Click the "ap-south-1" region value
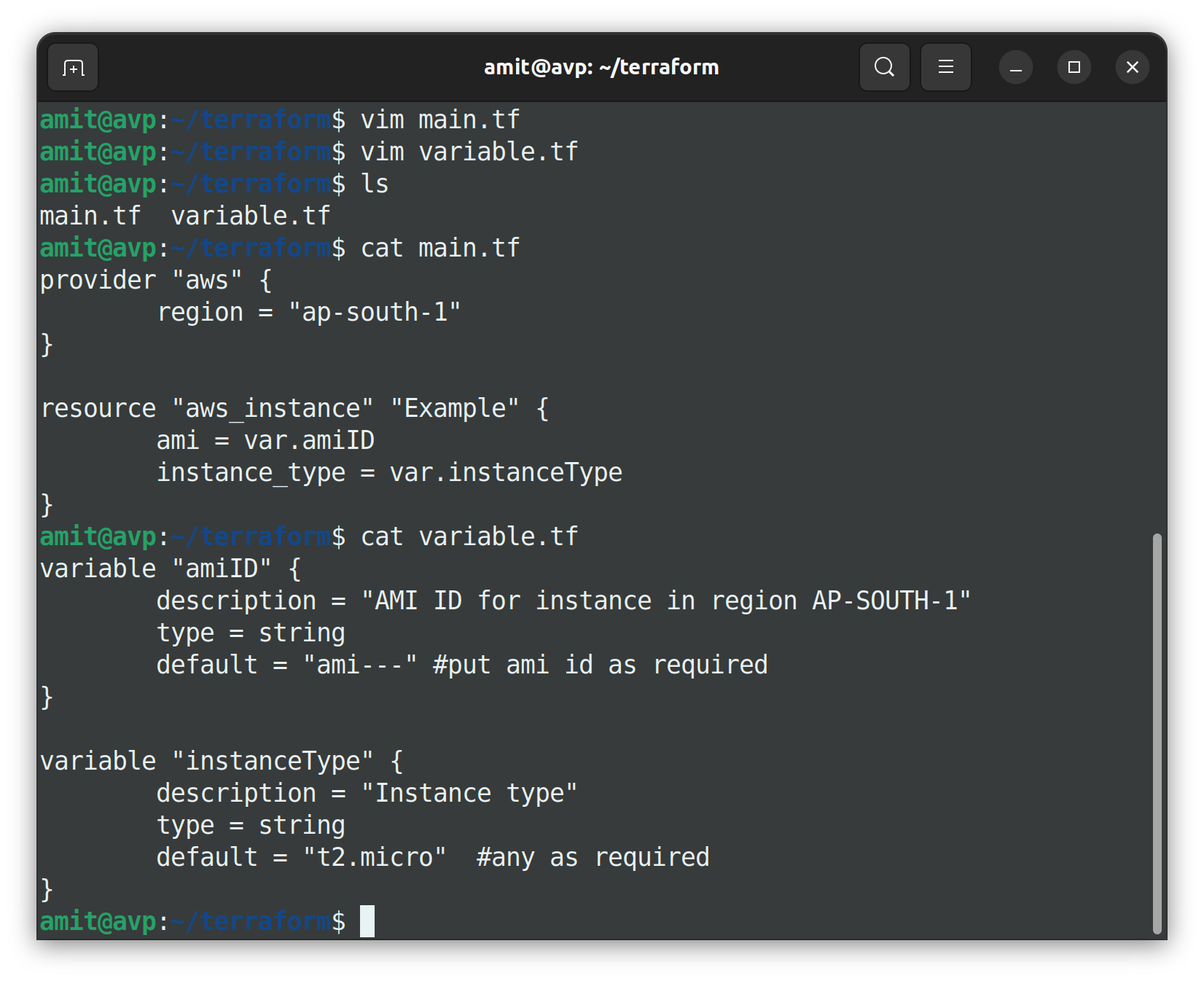Image resolution: width=1204 pixels, height=981 pixels. (x=375, y=312)
